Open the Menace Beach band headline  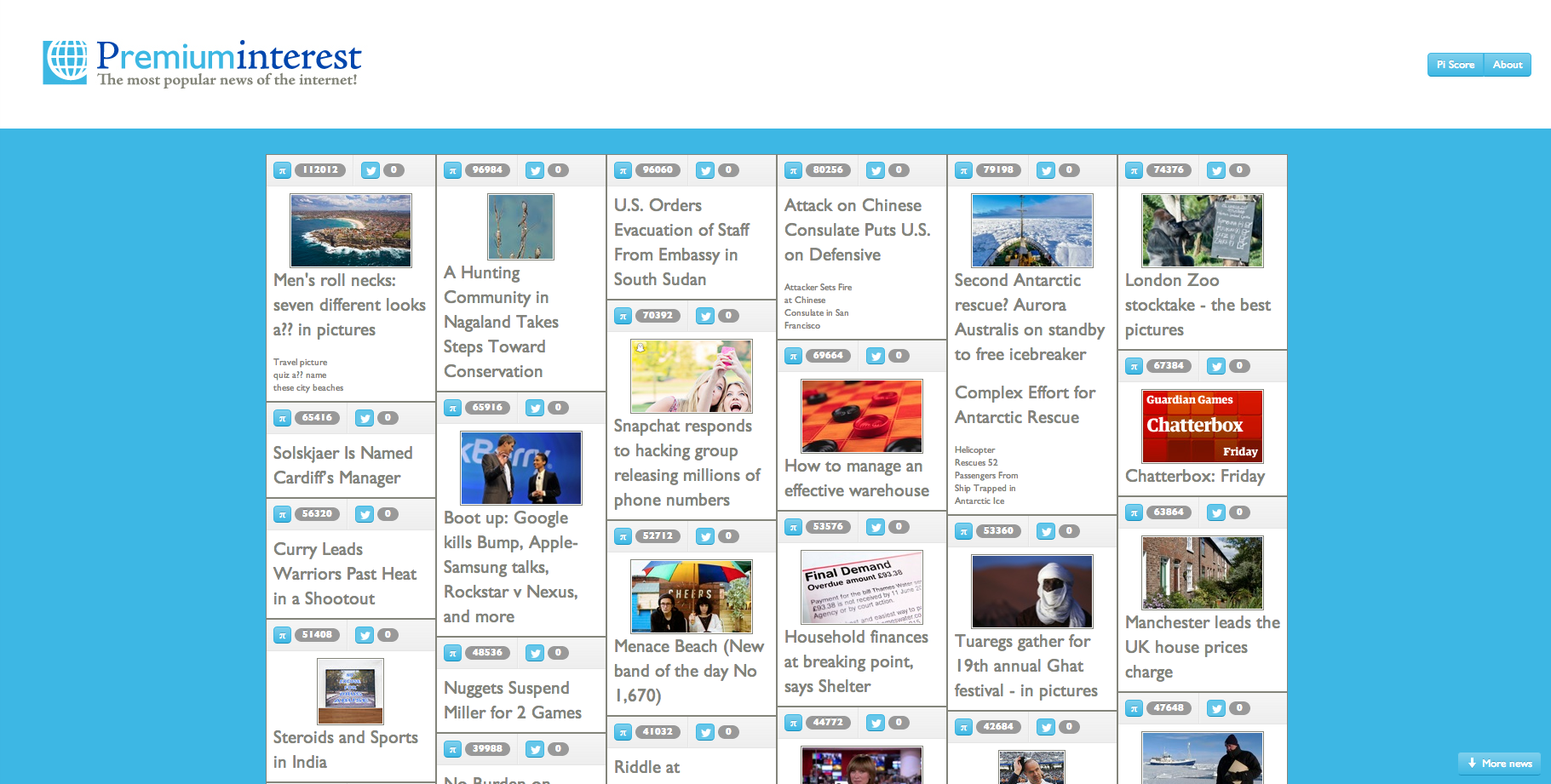point(689,671)
